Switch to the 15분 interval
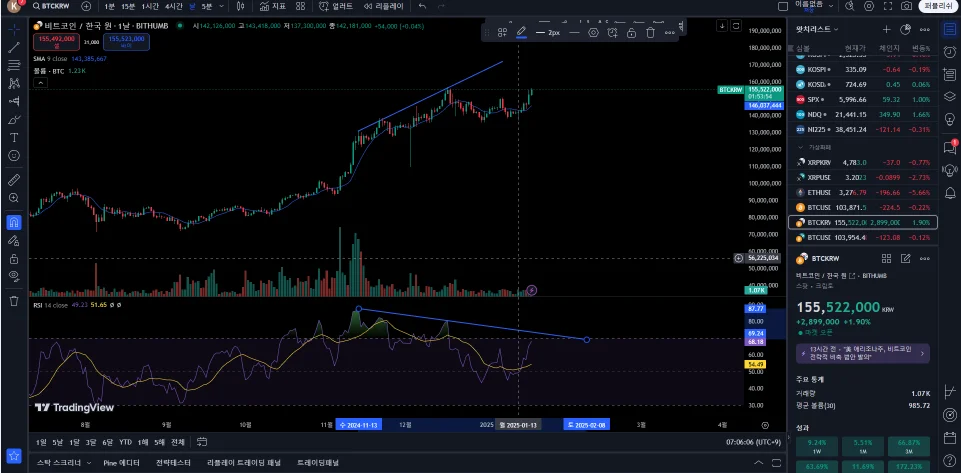 [x=128, y=6]
